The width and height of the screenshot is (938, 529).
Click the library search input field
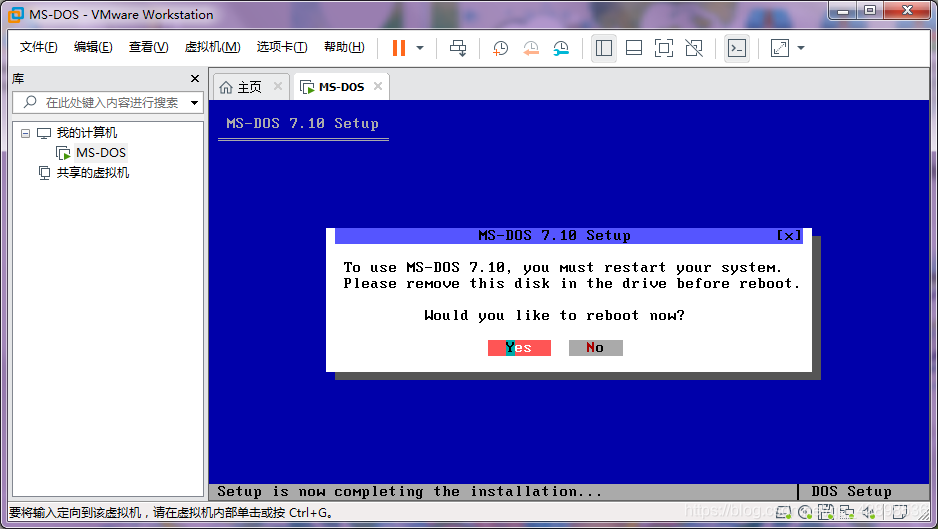tap(108, 103)
